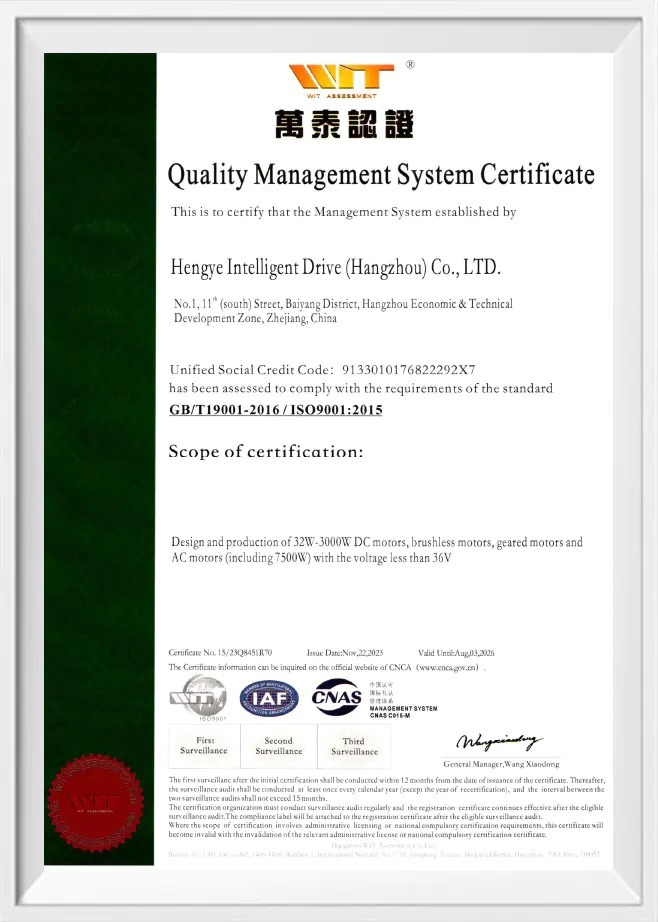Screen dimensions: 658x922
Task: Select the Second Surveillance box
Action: tap(279, 746)
